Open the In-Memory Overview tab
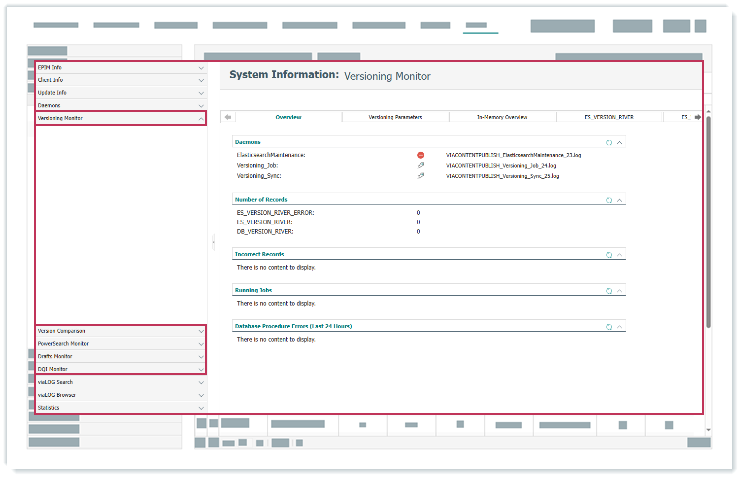 pos(502,117)
